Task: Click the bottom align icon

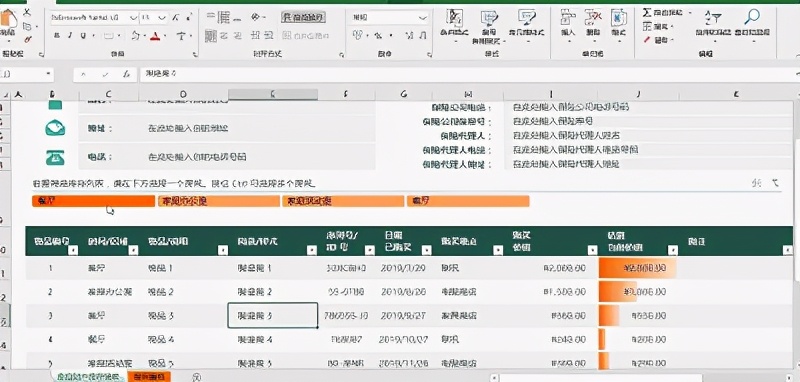Action: pos(238,18)
